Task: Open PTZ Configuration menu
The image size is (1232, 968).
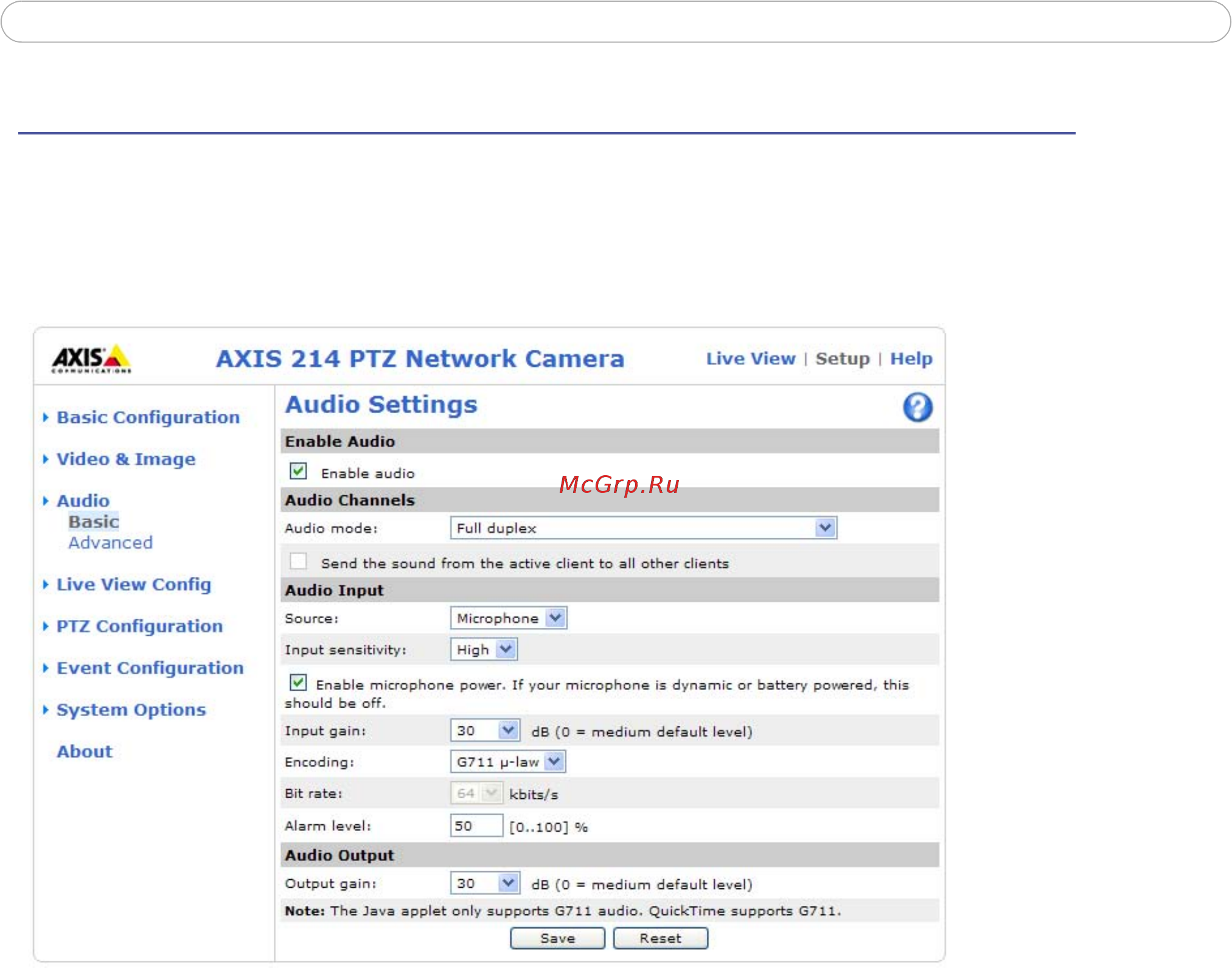Action: (x=139, y=626)
